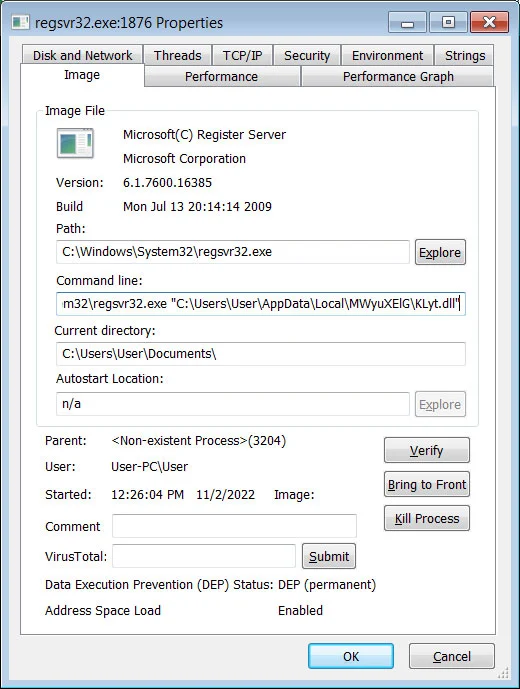Image resolution: width=520 pixels, height=689 pixels.
Task: Click the Current directory field
Action: (261, 354)
